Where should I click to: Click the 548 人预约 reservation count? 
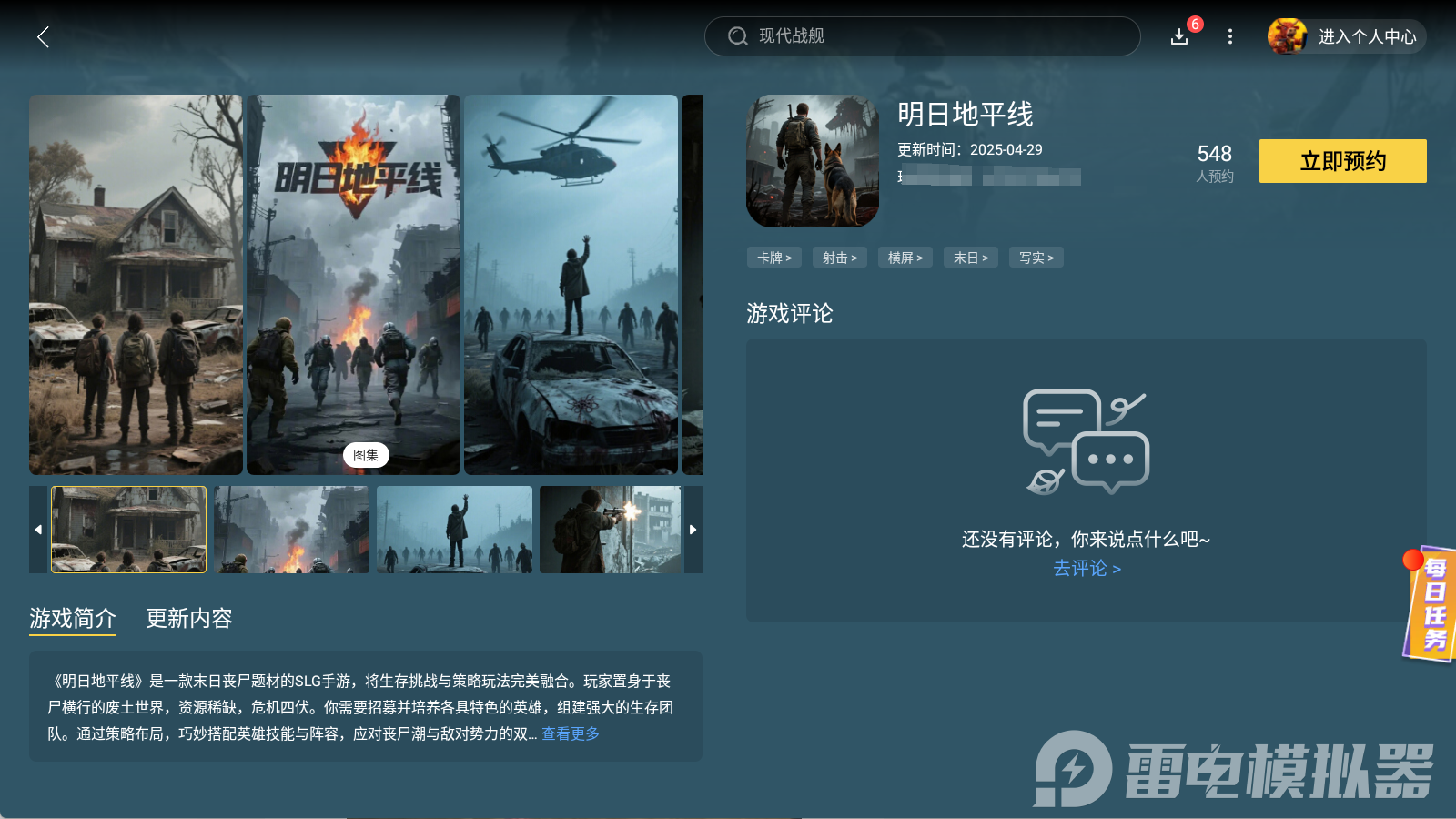click(1215, 163)
